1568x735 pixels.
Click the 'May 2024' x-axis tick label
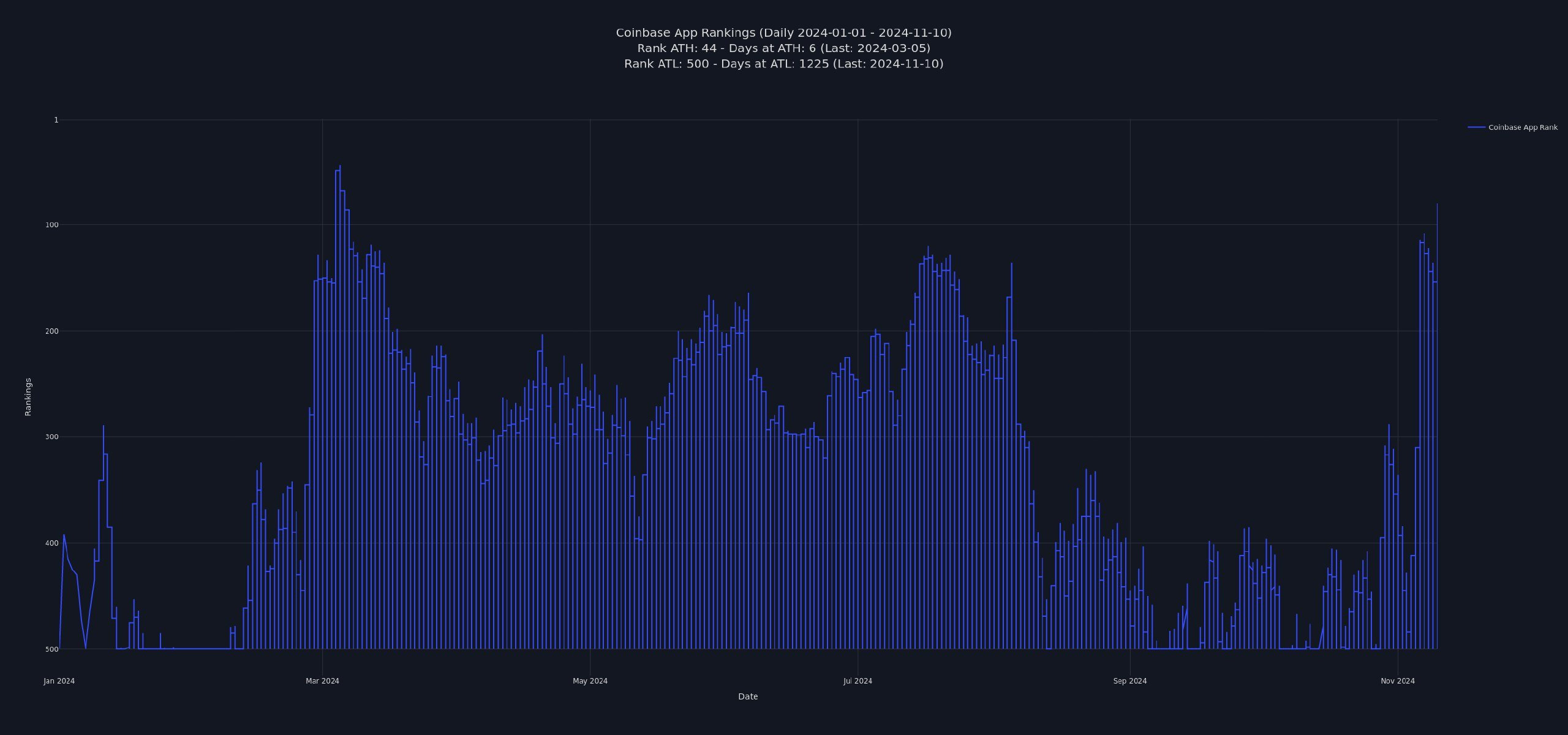coord(590,681)
